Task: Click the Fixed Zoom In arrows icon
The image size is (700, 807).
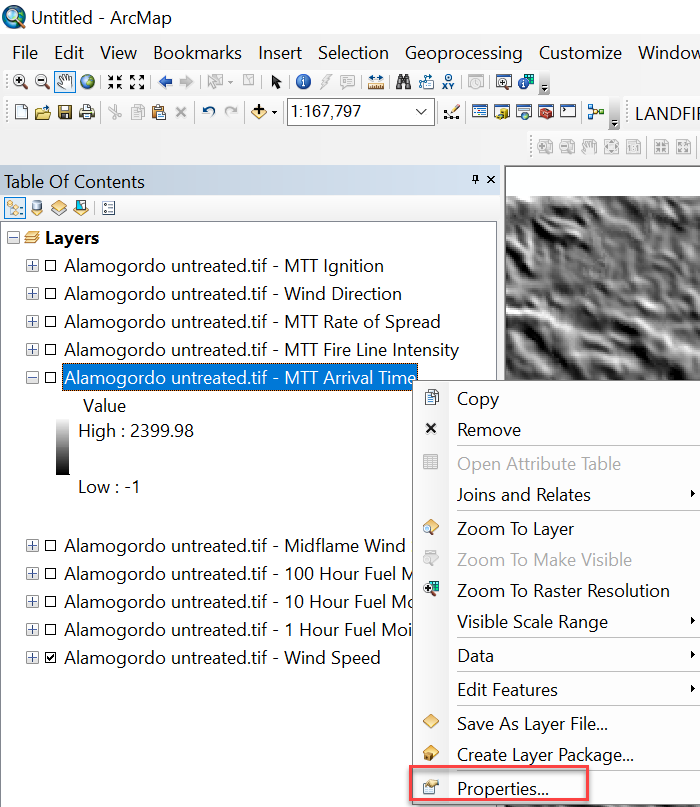Action: pos(115,81)
